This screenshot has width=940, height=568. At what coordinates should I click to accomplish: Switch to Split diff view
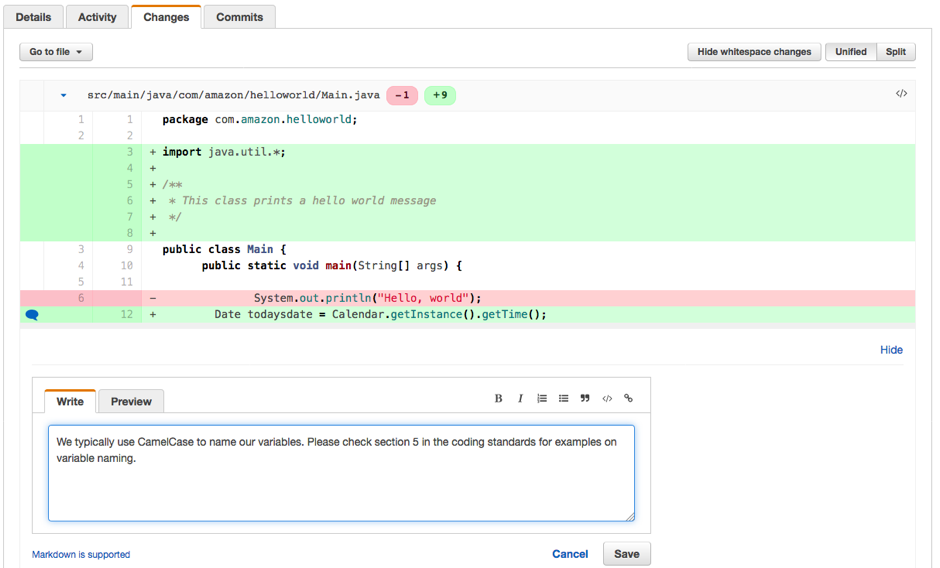[x=896, y=52]
